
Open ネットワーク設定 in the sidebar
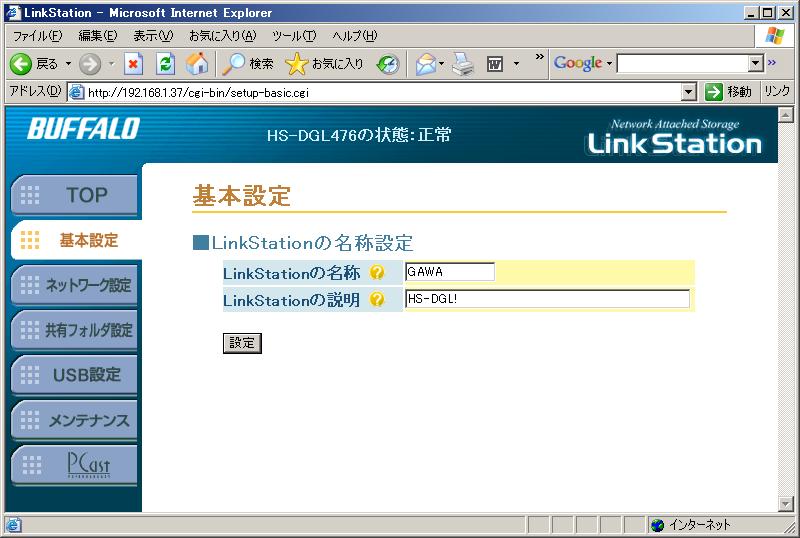click(x=74, y=285)
